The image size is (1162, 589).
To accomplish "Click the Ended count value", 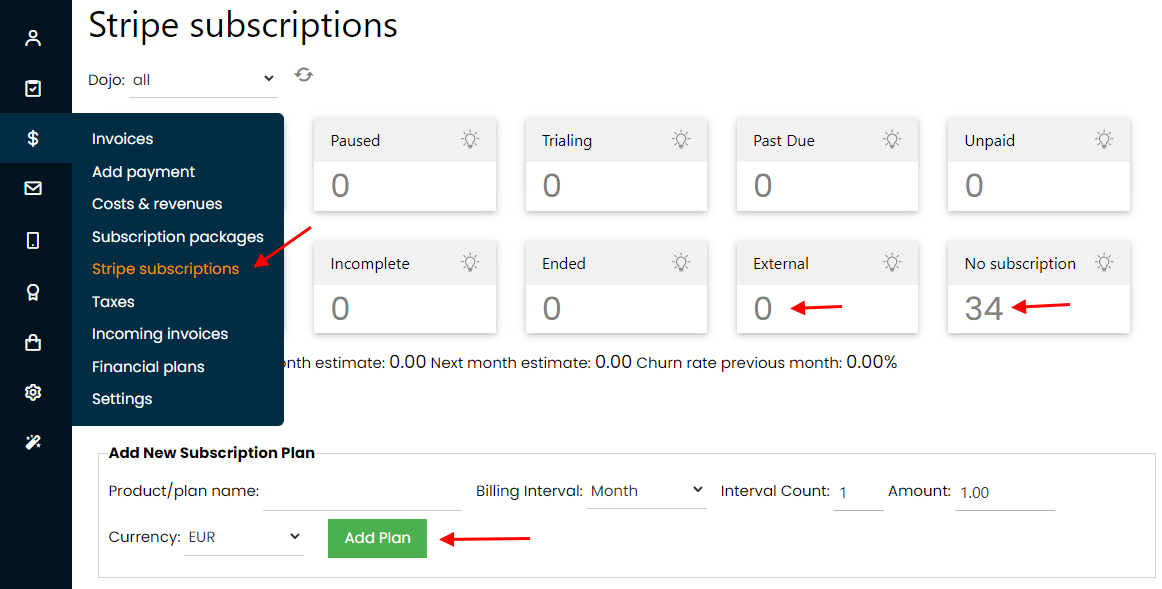I will [551, 308].
